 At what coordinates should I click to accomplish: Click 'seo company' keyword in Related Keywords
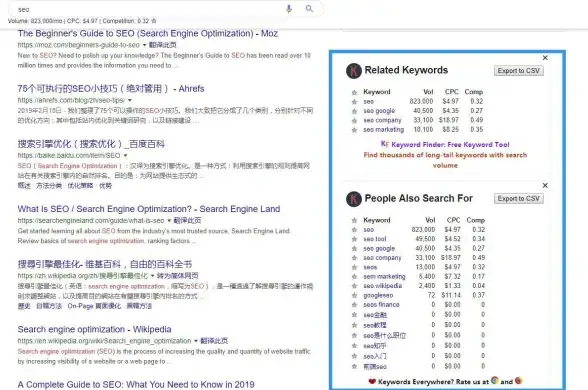382,120
